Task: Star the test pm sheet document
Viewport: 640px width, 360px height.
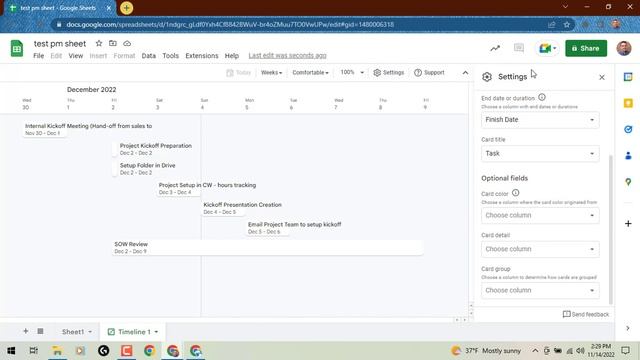Action: click(99, 43)
